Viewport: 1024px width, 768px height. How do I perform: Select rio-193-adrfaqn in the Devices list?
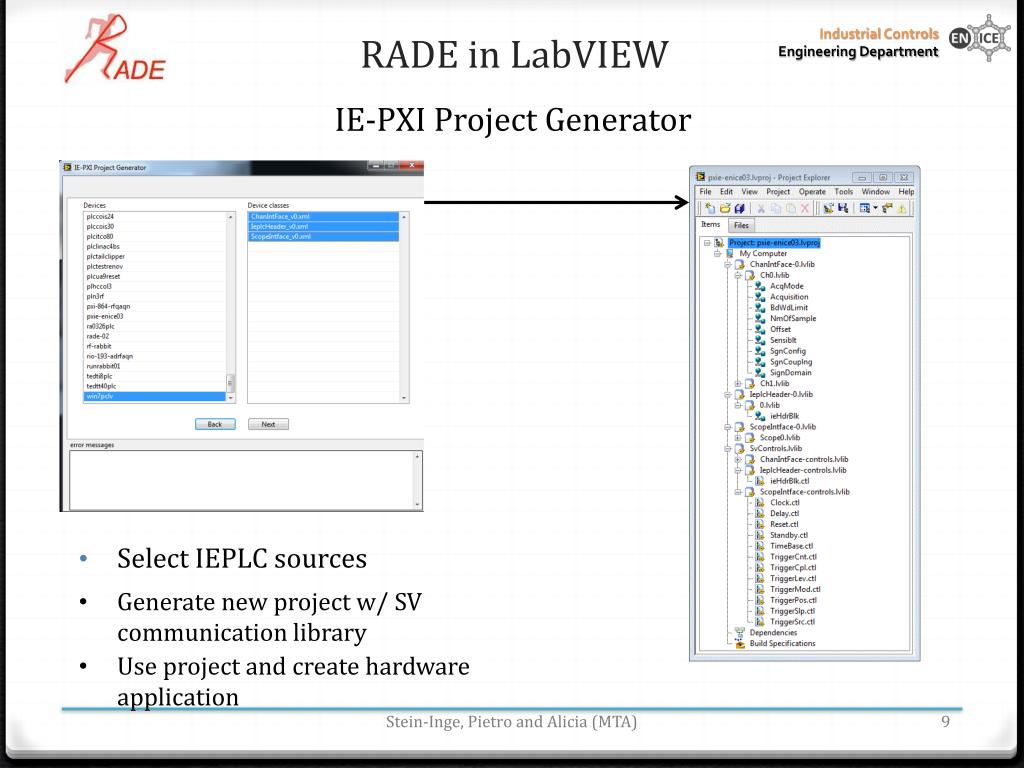click(155, 357)
